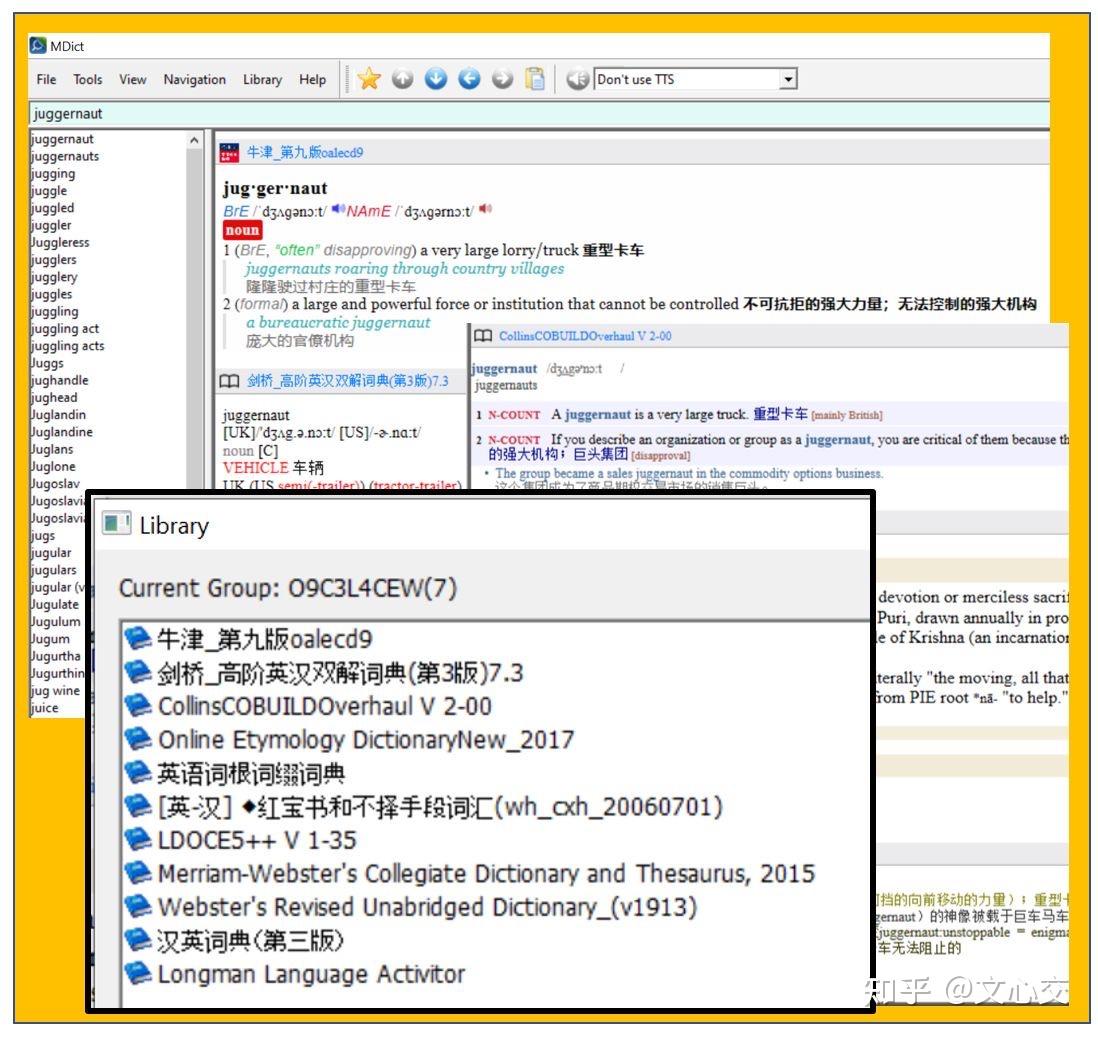This screenshot has width=1098, height=1037.
Task: Select juggernauts in the word list
Action: click(65, 156)
